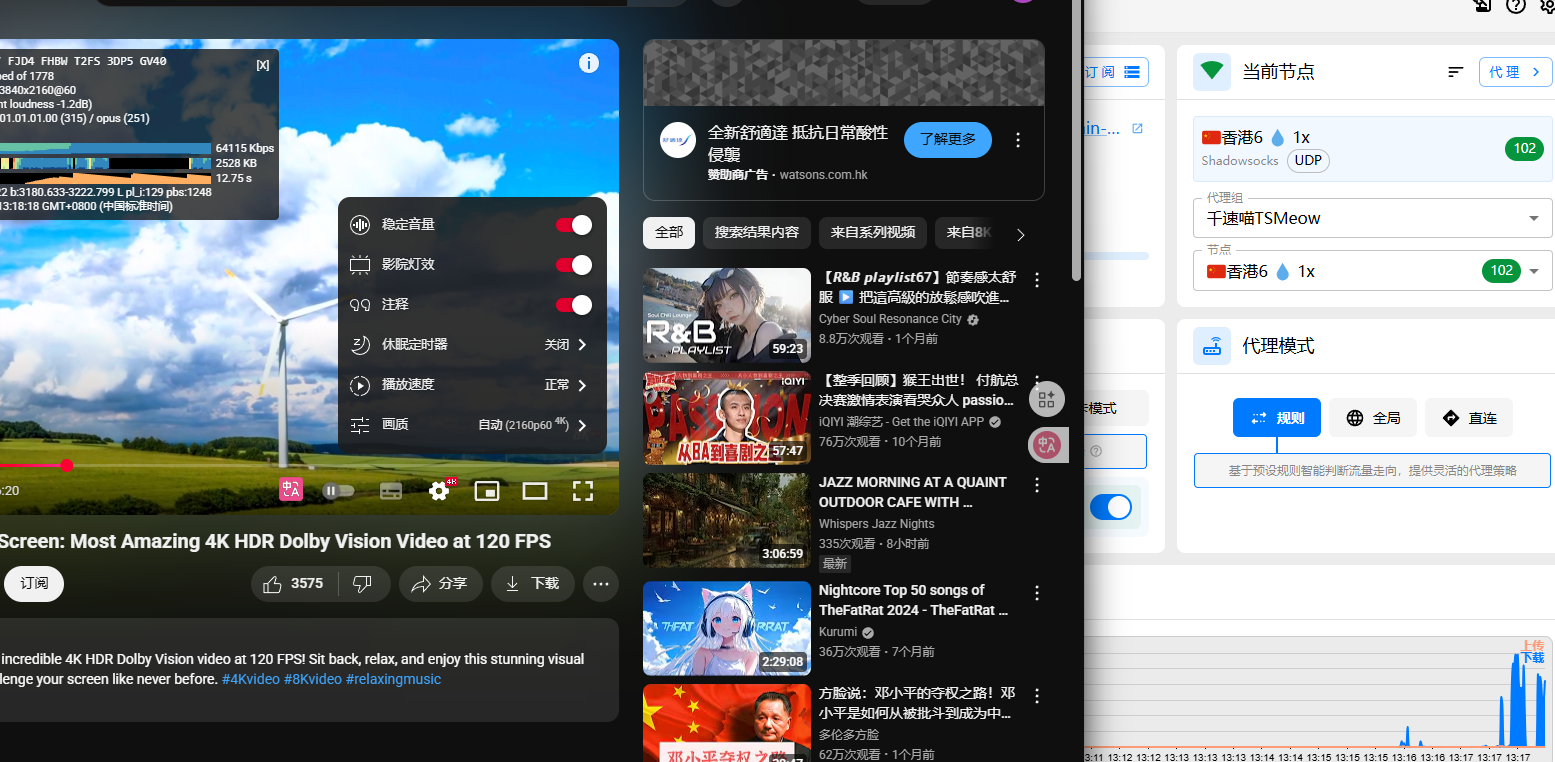Toggle 影院灯效 switch off
The image size is (1555, 762).
574,265
